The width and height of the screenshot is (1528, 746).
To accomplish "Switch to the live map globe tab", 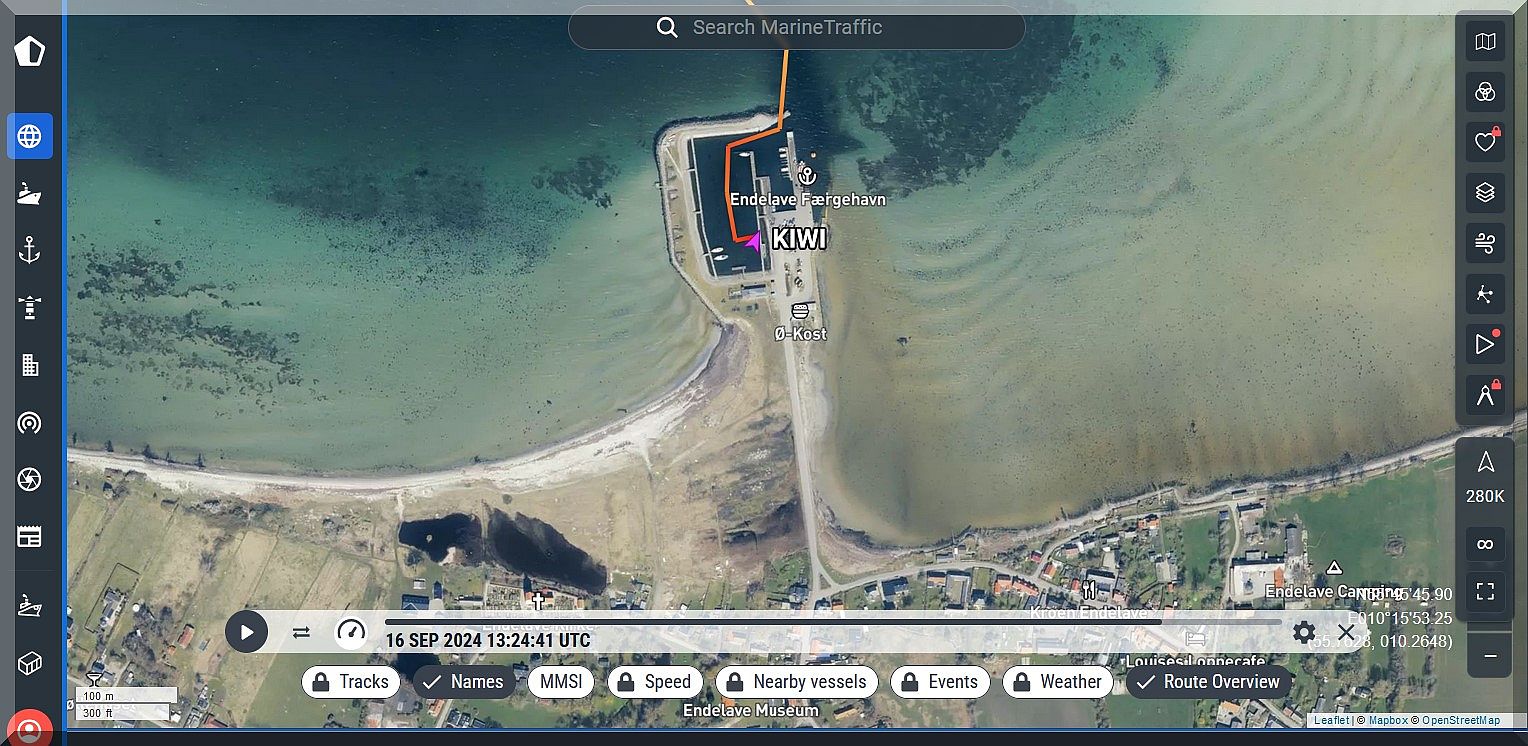I will click(x=29, y=136).
